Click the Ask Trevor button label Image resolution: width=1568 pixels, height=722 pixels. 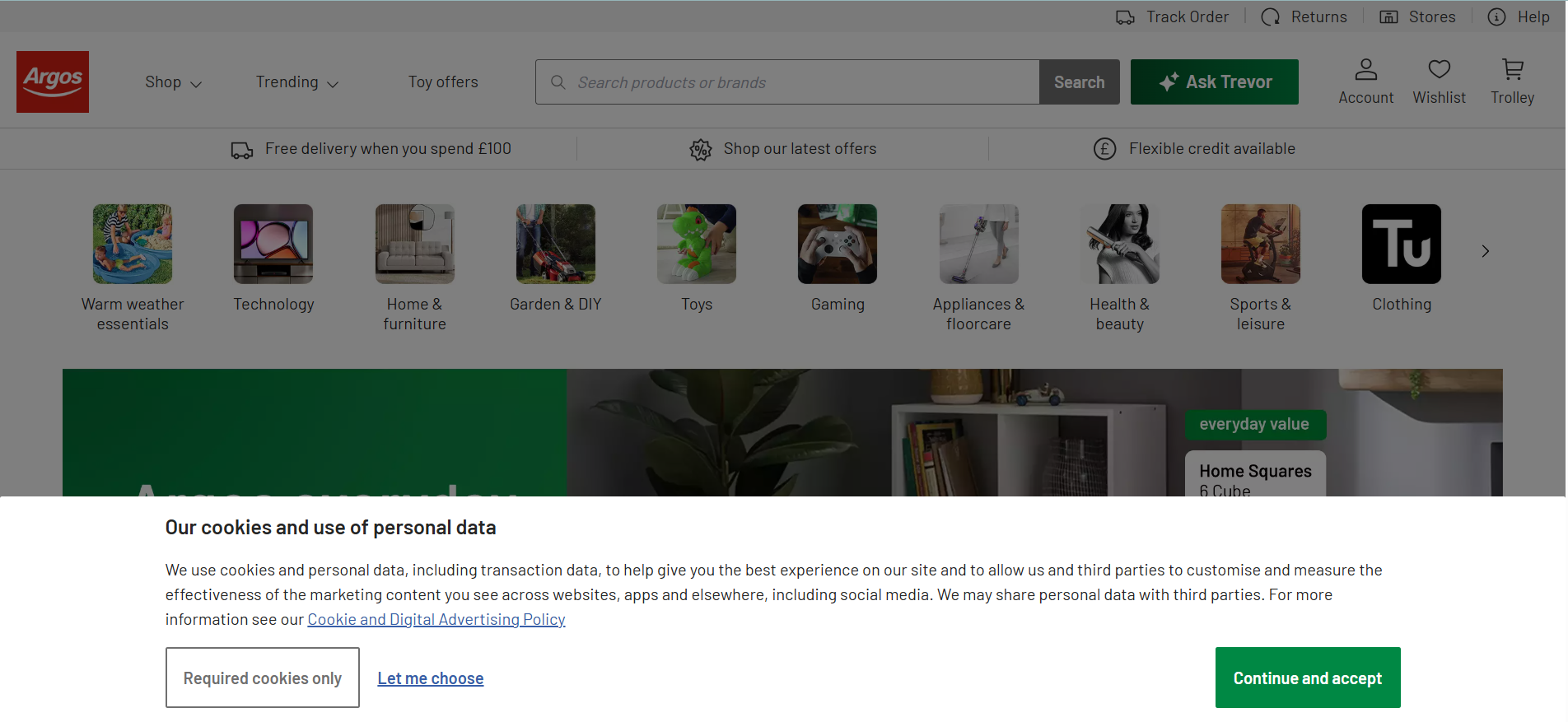click(x=1230, y=82)
